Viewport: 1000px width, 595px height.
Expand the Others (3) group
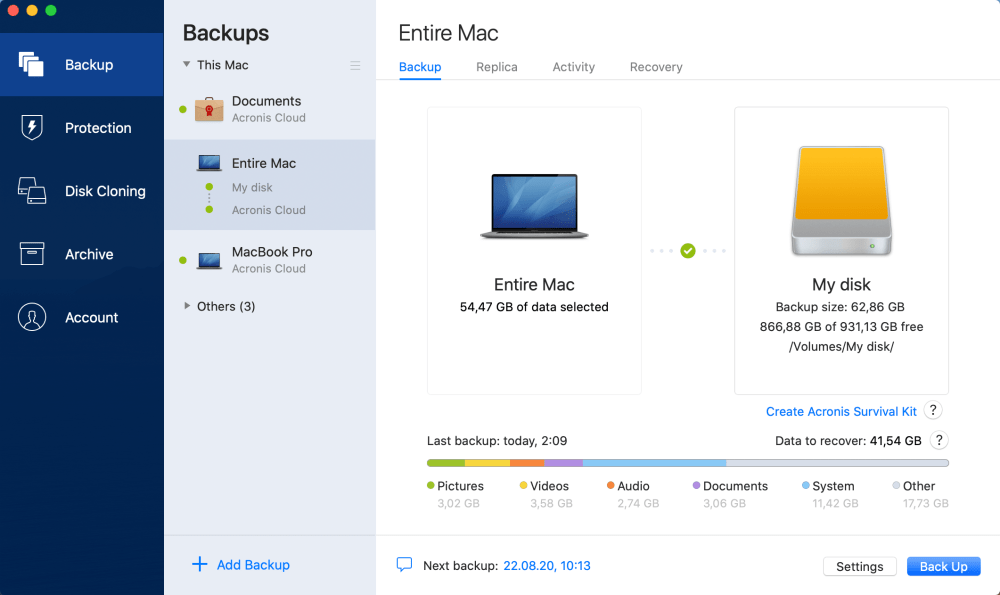[x=187, y=306]
